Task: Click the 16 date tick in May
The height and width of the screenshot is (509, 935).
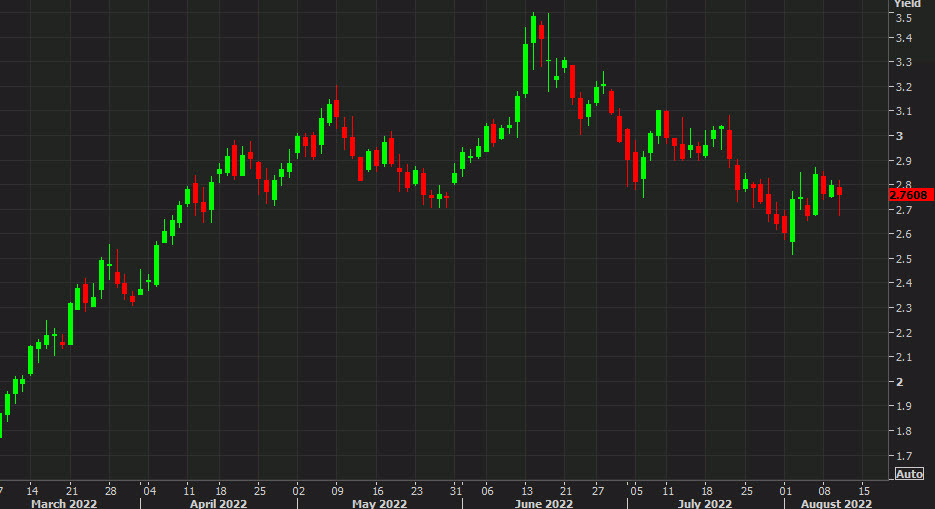Action: pyautogui.click(x=377, y=491)
